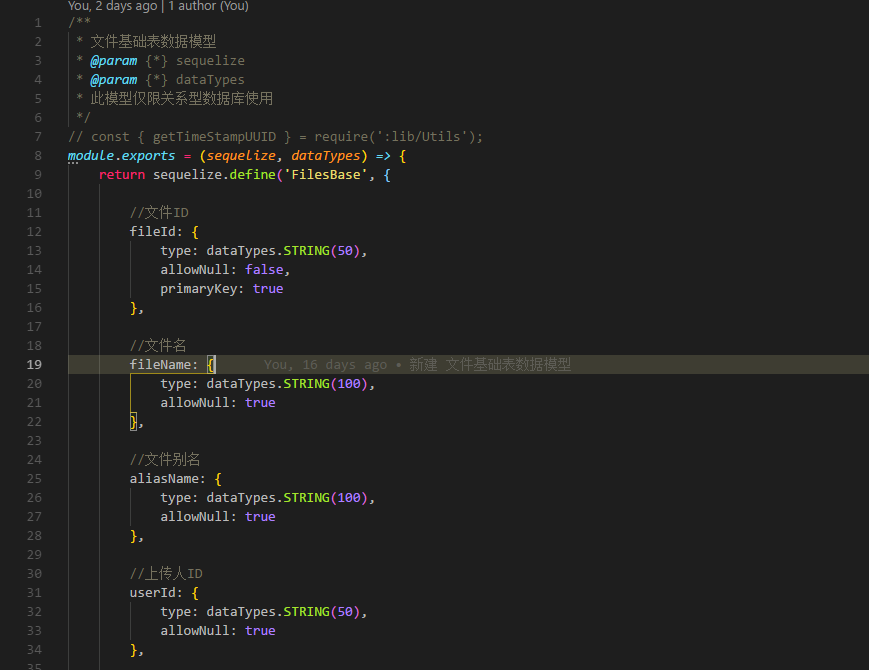Viewport: 869px width, 670px height.
Task: Place cursor on "module.exports"
Action: pyautogui.click(x=122, y=155)
